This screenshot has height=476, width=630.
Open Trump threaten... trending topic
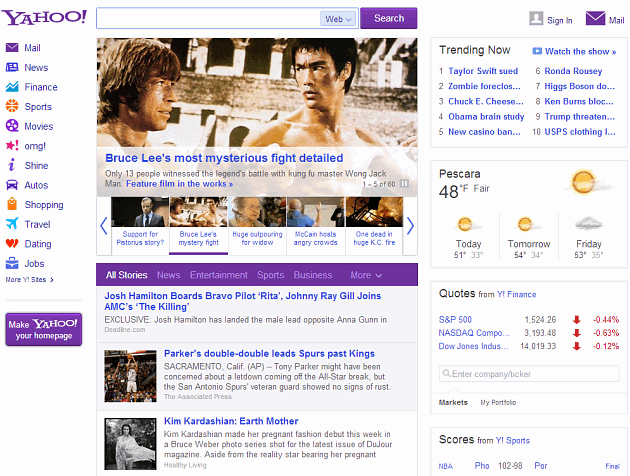[579, 116]
